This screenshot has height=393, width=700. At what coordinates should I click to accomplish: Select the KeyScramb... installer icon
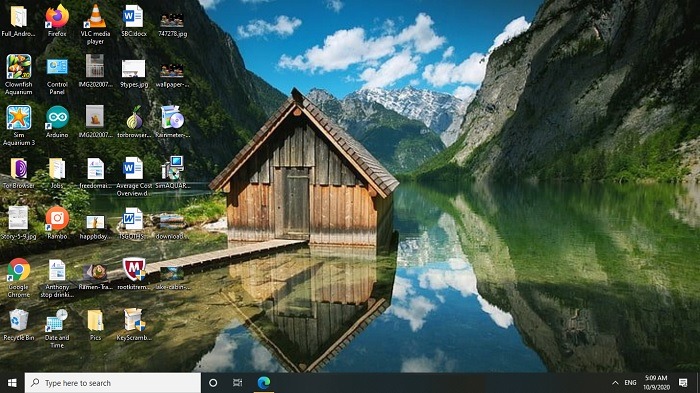[133, 325]
